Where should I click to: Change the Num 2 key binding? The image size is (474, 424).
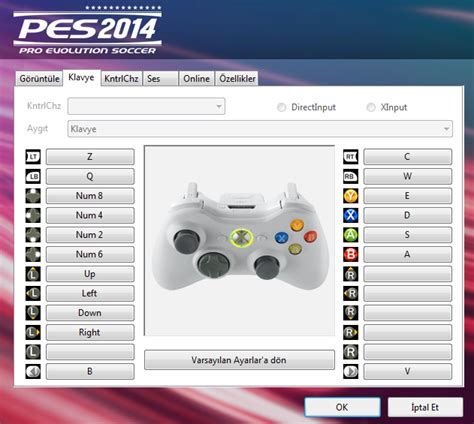[x=90, y=235]
